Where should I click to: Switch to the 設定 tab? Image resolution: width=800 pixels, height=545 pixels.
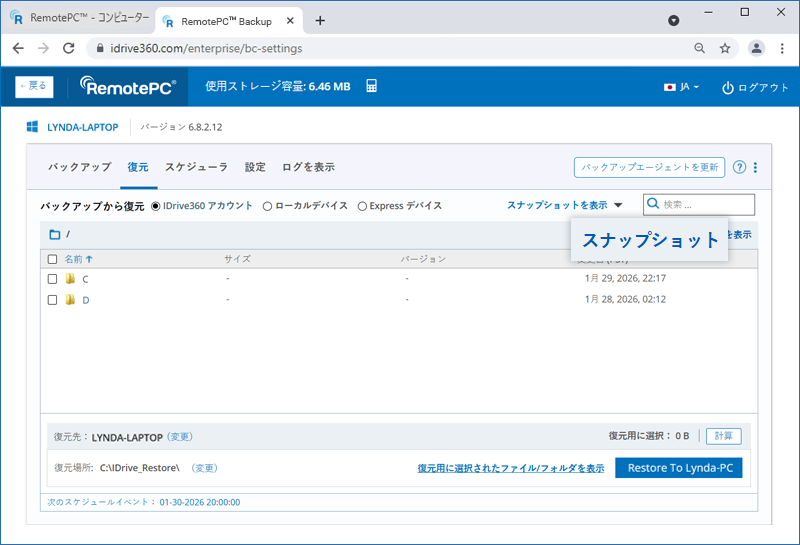coord(255,167)
